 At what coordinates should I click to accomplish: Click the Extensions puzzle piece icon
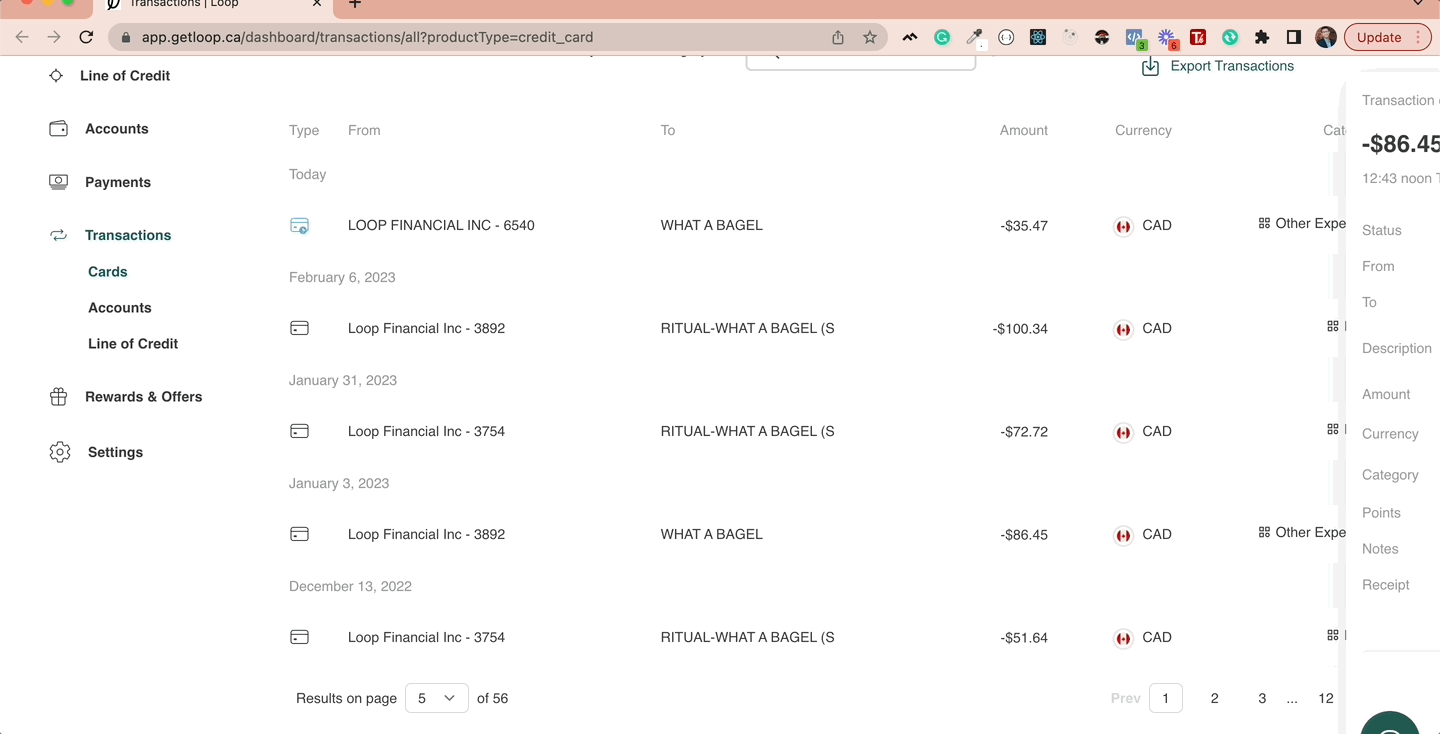(1262, 37)
